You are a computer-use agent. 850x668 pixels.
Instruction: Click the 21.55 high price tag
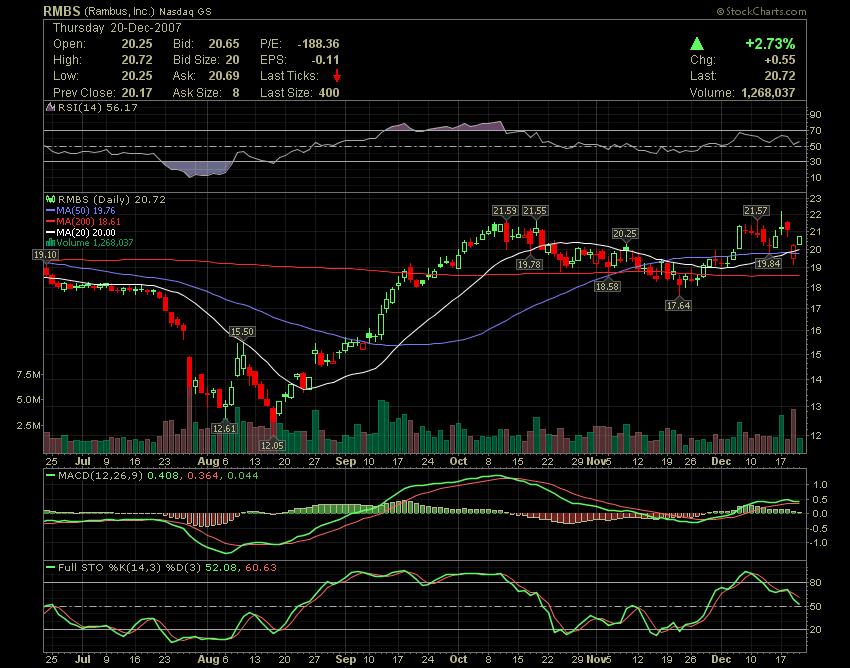(x=535, y=210)
